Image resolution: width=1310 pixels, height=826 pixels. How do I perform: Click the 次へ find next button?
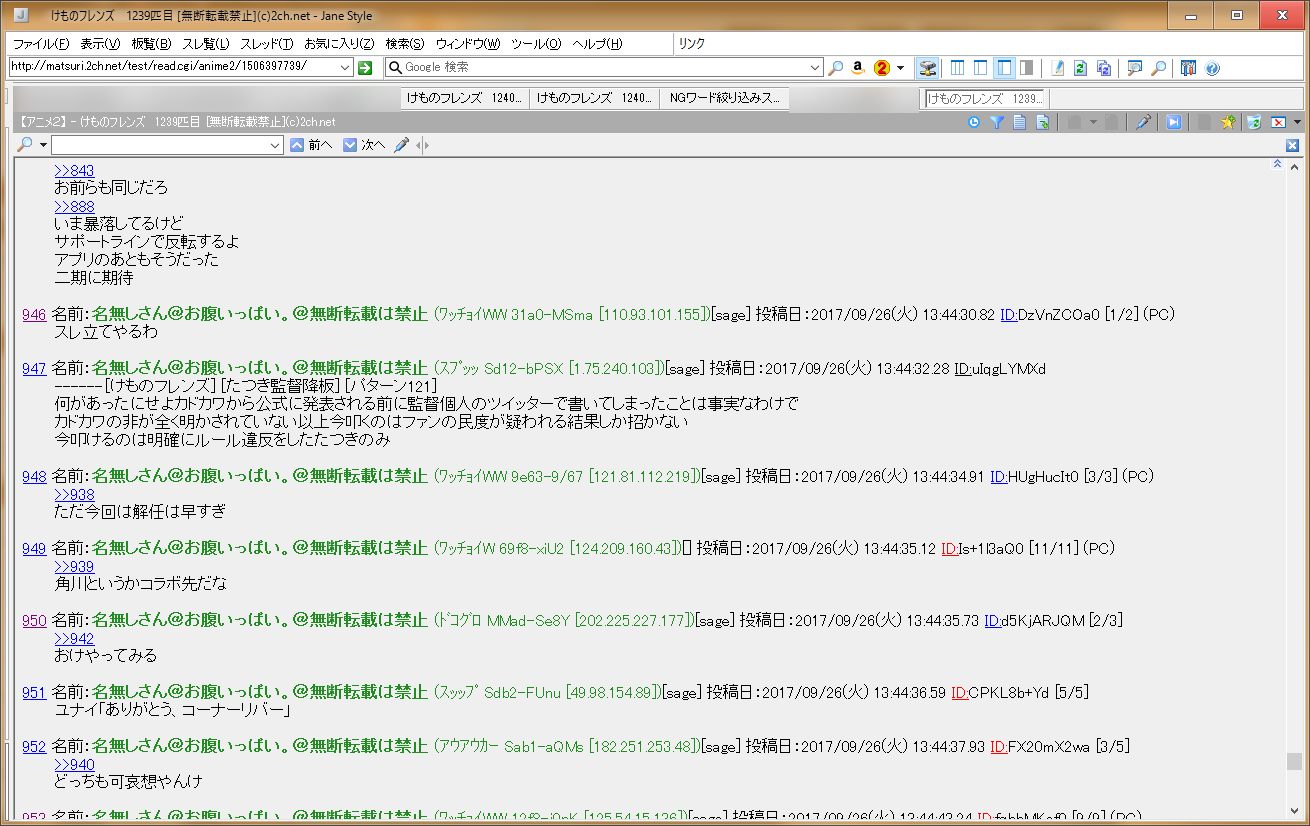tap(364, 146)
